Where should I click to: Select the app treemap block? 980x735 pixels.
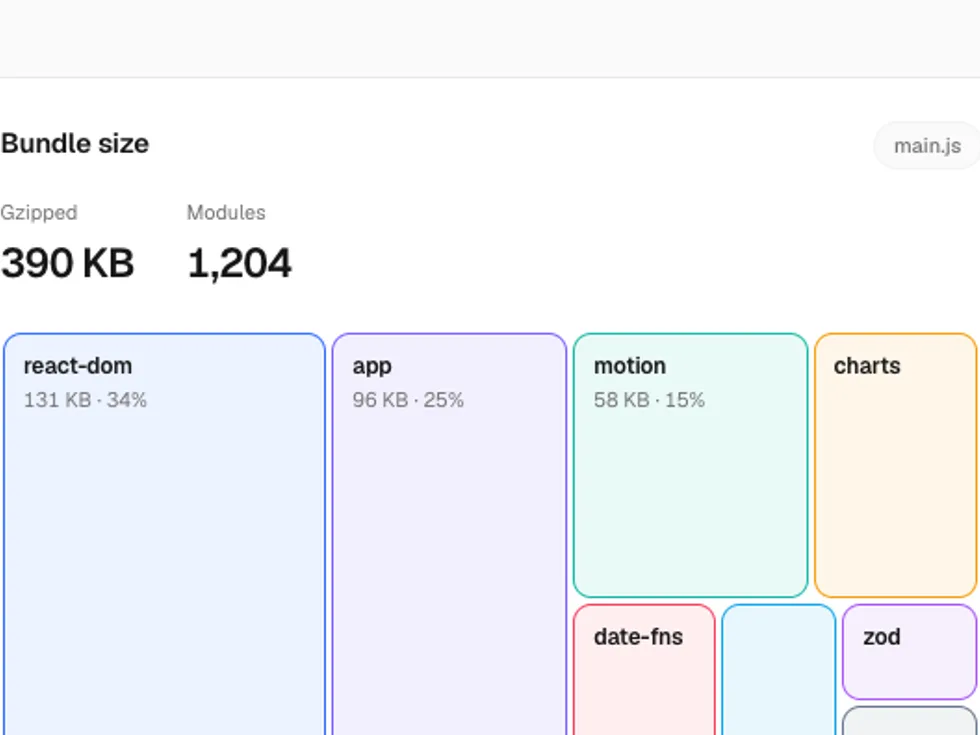pos(449,534)
